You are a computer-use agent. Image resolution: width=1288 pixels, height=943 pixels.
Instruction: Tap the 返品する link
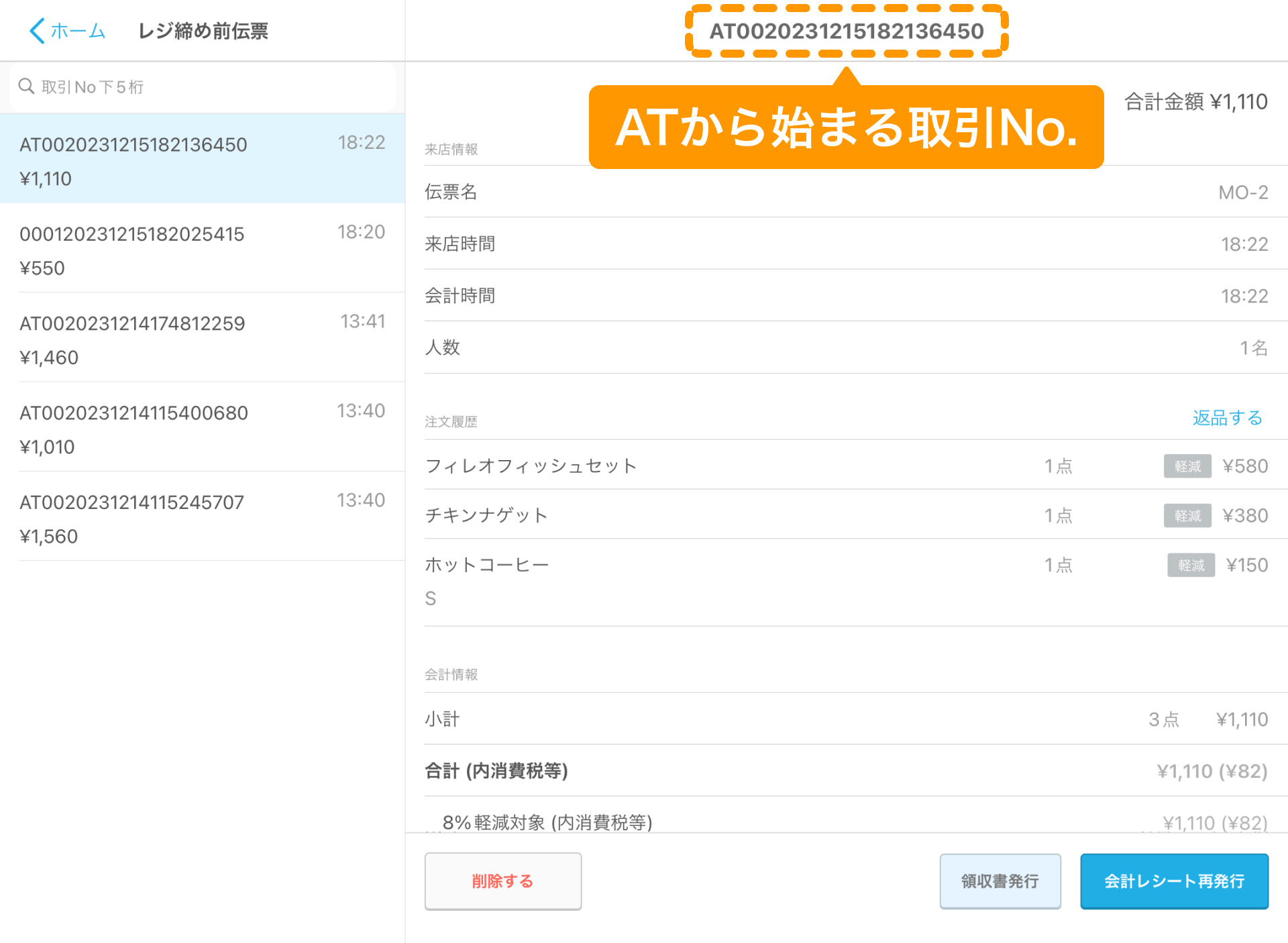pyautogui.click(x=1227, y=418)
